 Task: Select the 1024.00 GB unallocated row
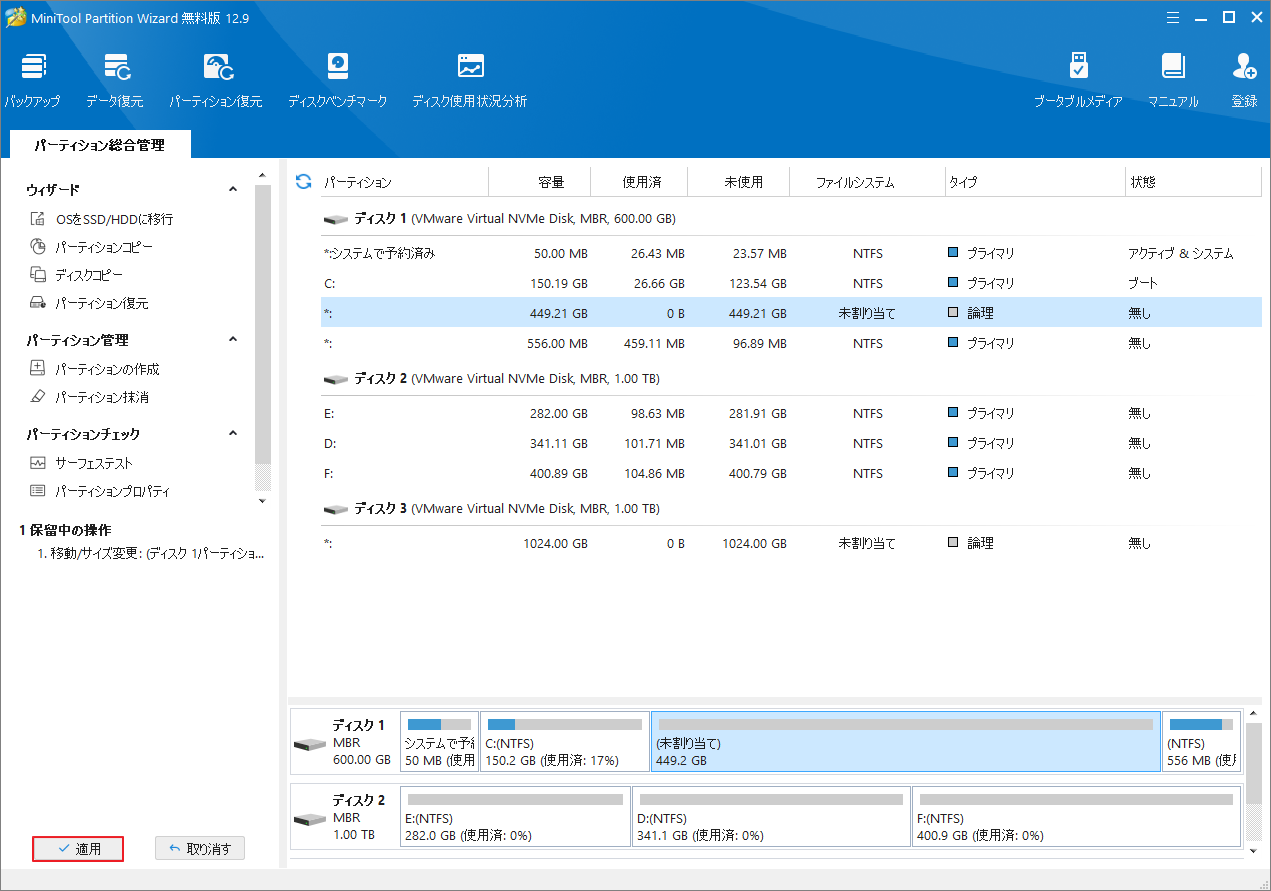click(791, 543)
